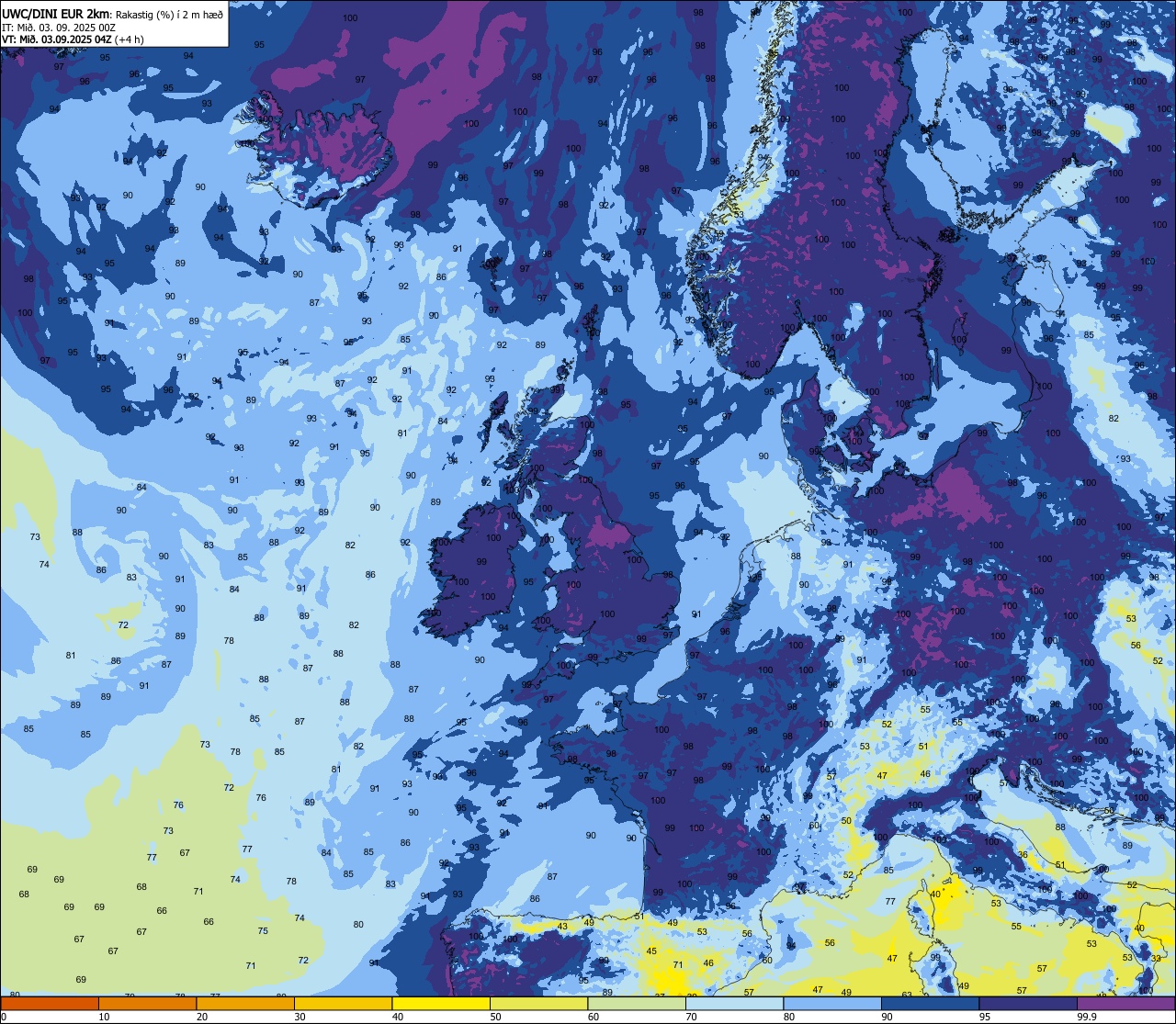Image resolution: width=1176 pixels, height=1024 pixels.
Task: Click the '36' humidity value near Italy
Action: (x=1023, y=855)
